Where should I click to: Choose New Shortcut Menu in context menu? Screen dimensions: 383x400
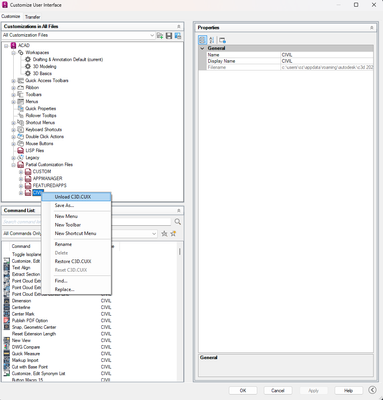point(76,233)
